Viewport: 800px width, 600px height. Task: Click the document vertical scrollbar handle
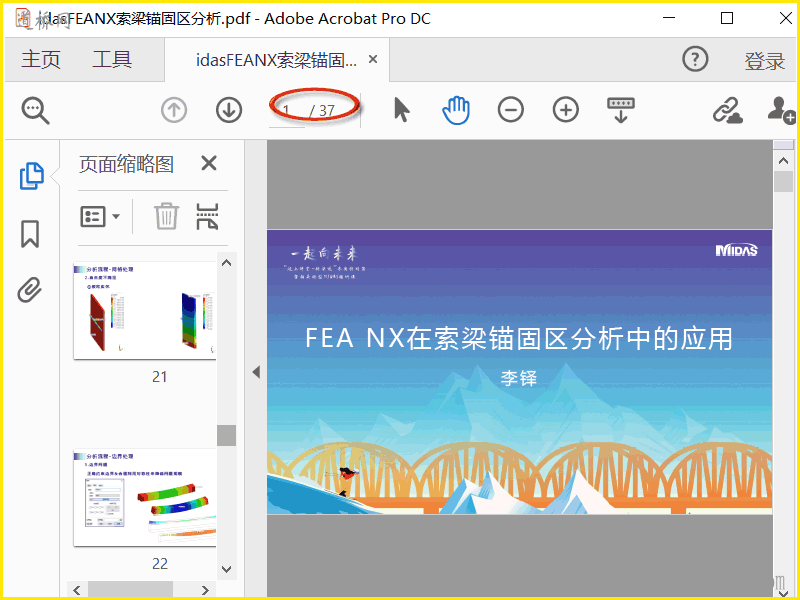click(x=783, y=182)
